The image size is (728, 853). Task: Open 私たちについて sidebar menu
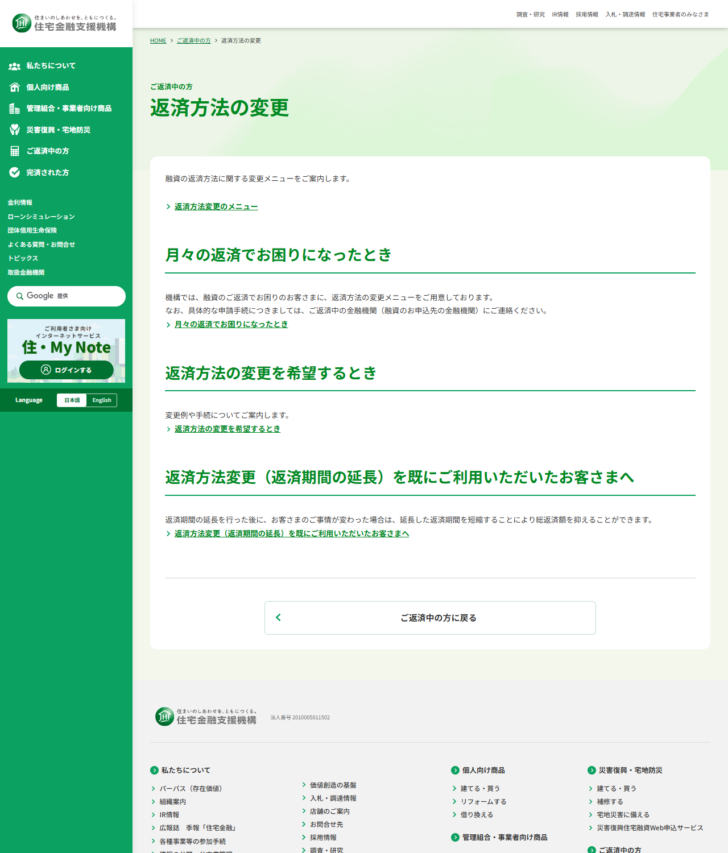pyautogui.click(x=51, y=66)
